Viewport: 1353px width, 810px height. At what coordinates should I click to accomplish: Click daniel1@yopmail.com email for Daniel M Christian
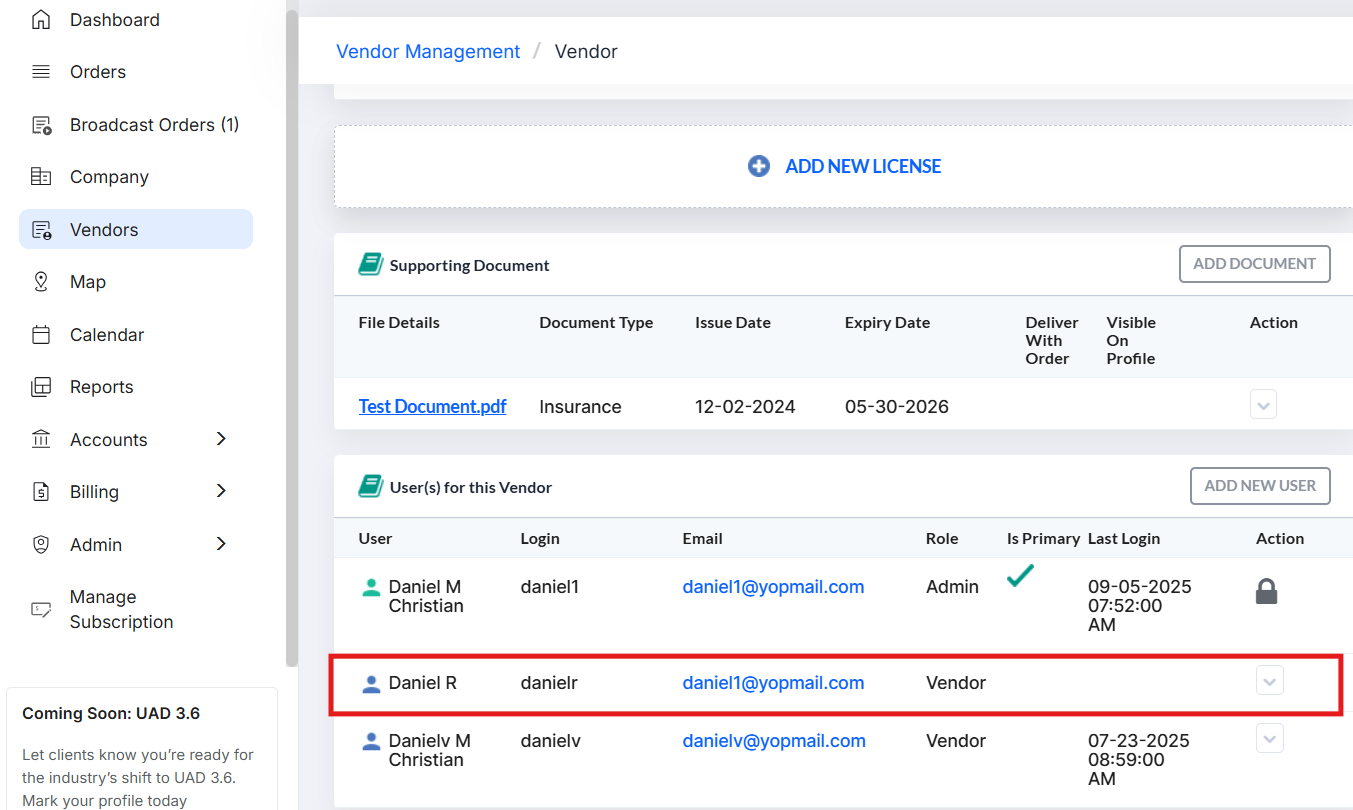[773, 587]
